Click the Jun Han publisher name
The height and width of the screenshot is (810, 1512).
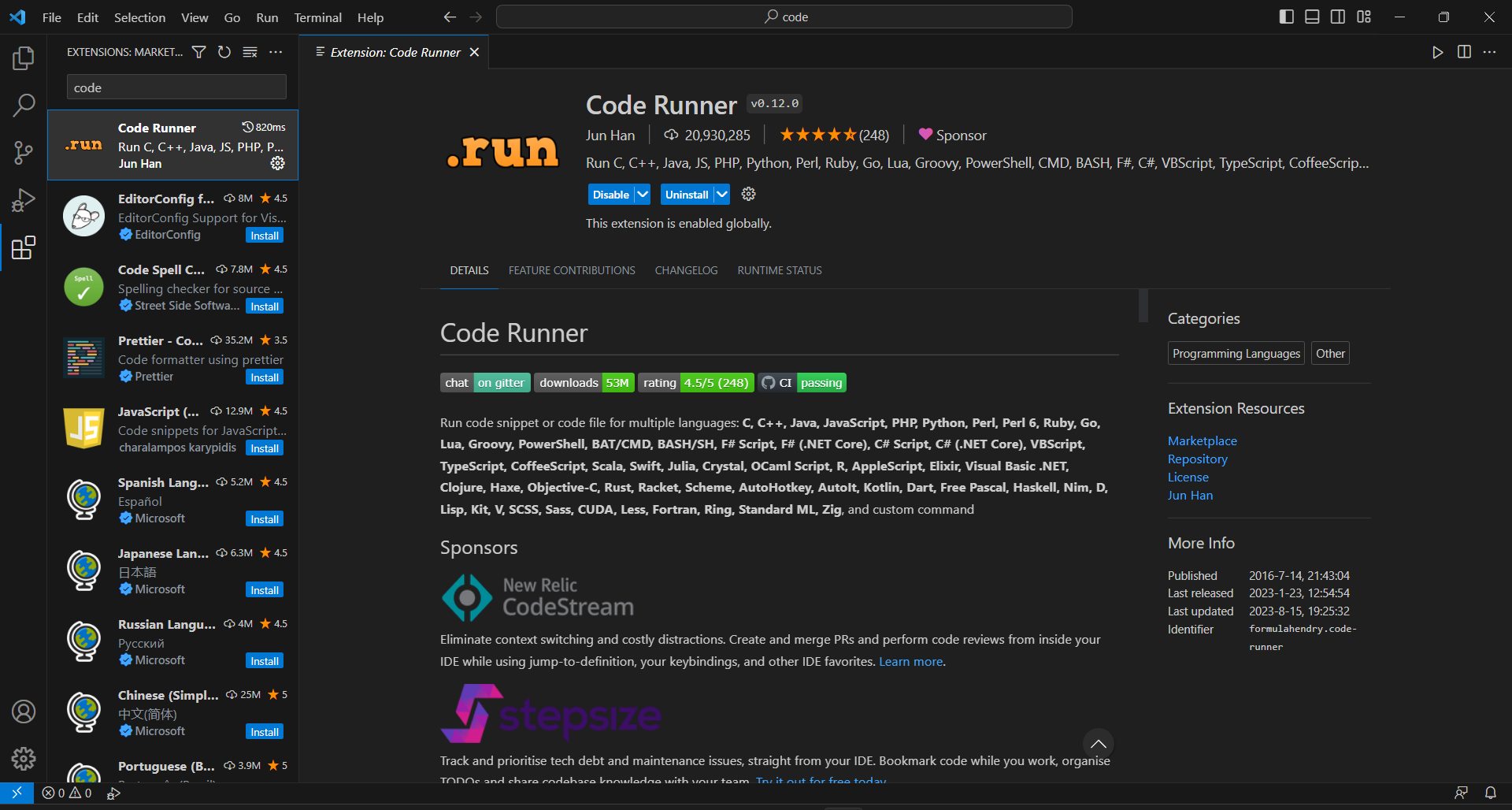click(610, 135)
